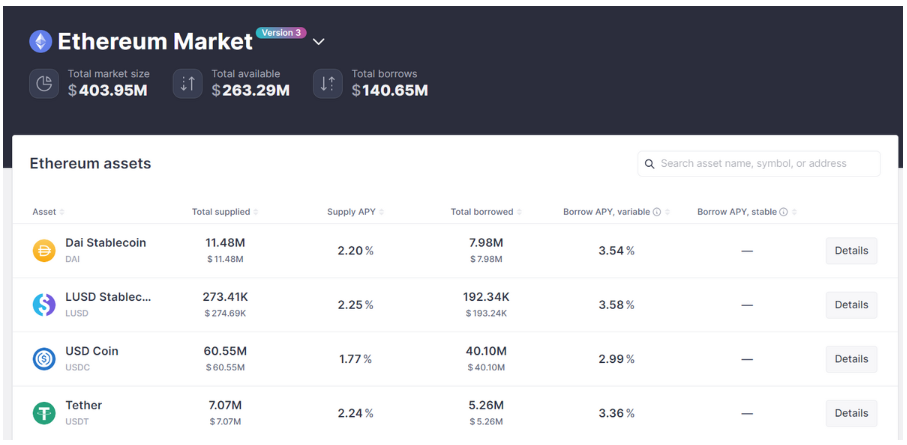
Task: Click the info icon next to Borrow APY, stable
Action: coord(783,212)
